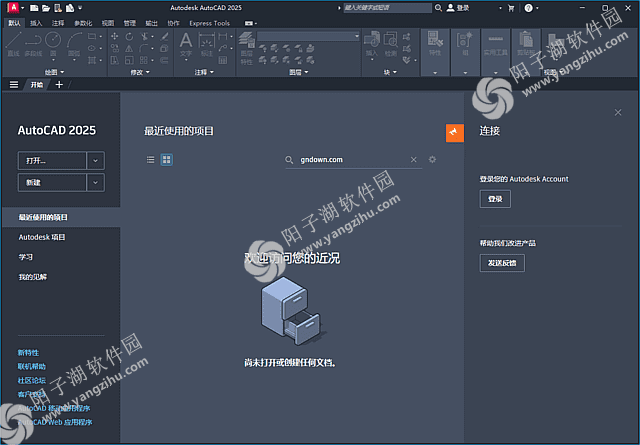The width and height of the screenshot is (640, 445).
Task: Expand the 绘图 panel dropdown
Action: (x=55, y=72)
